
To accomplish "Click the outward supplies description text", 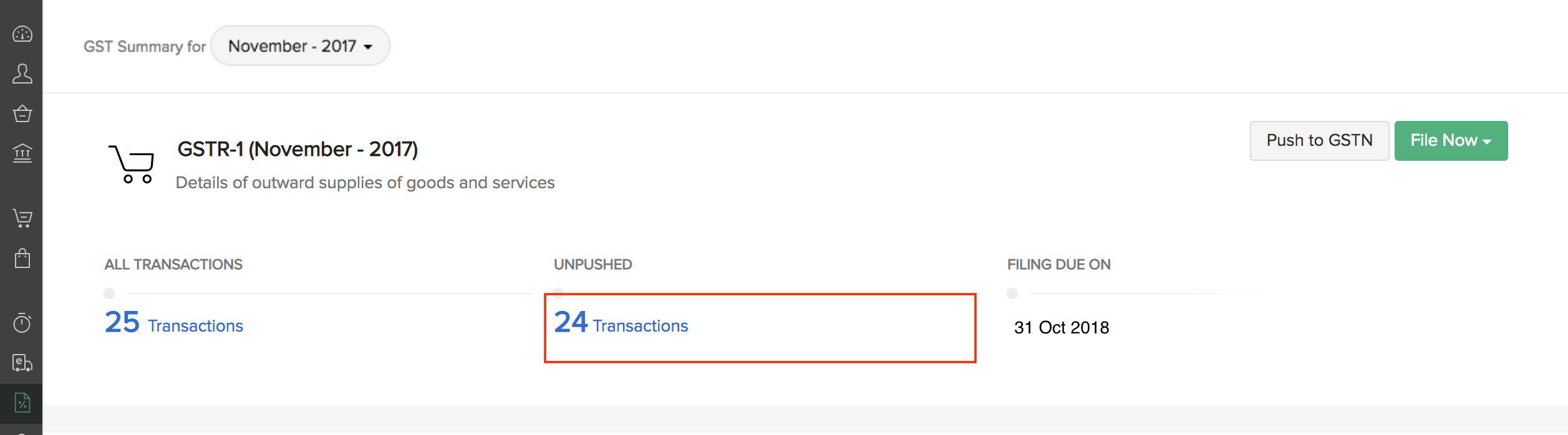I will [x=365, y=183].
